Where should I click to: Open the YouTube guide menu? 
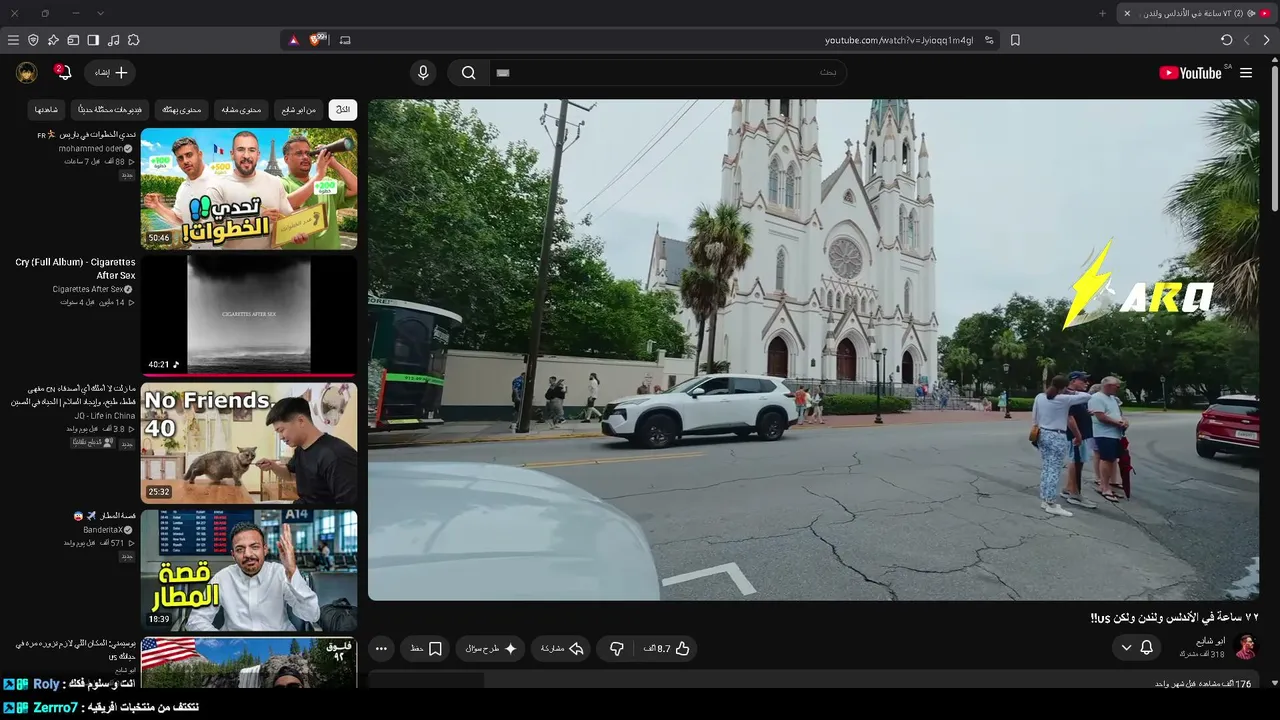(1246, 73)
